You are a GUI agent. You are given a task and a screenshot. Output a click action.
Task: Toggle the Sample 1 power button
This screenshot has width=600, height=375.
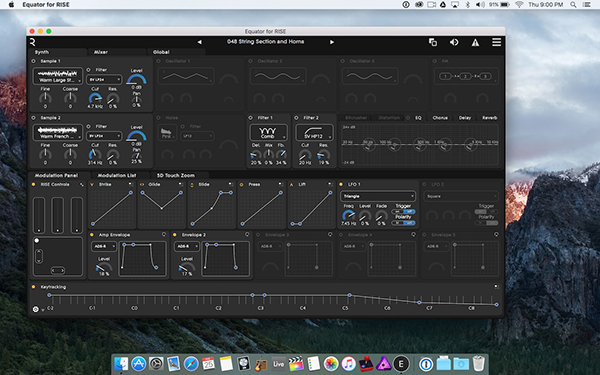[33, 61]
